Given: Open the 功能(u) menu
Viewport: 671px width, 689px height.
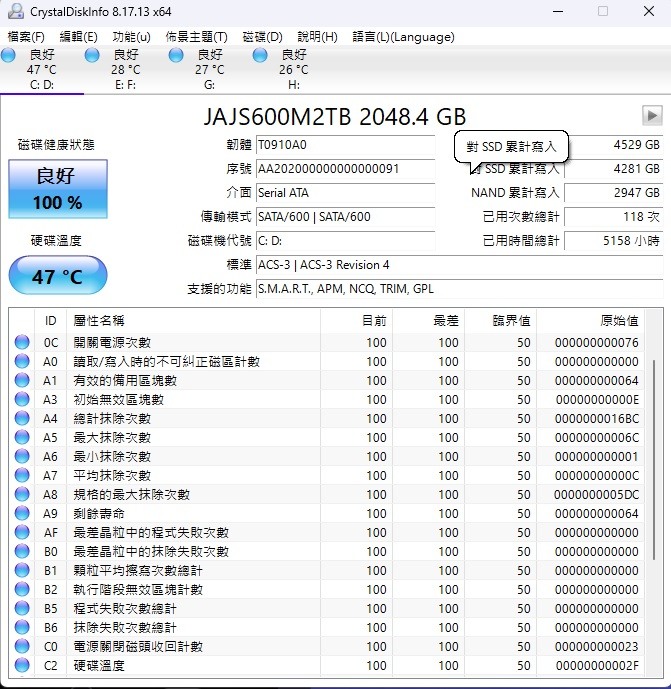Looking at the screenshot, I should [x=131, y=37].
